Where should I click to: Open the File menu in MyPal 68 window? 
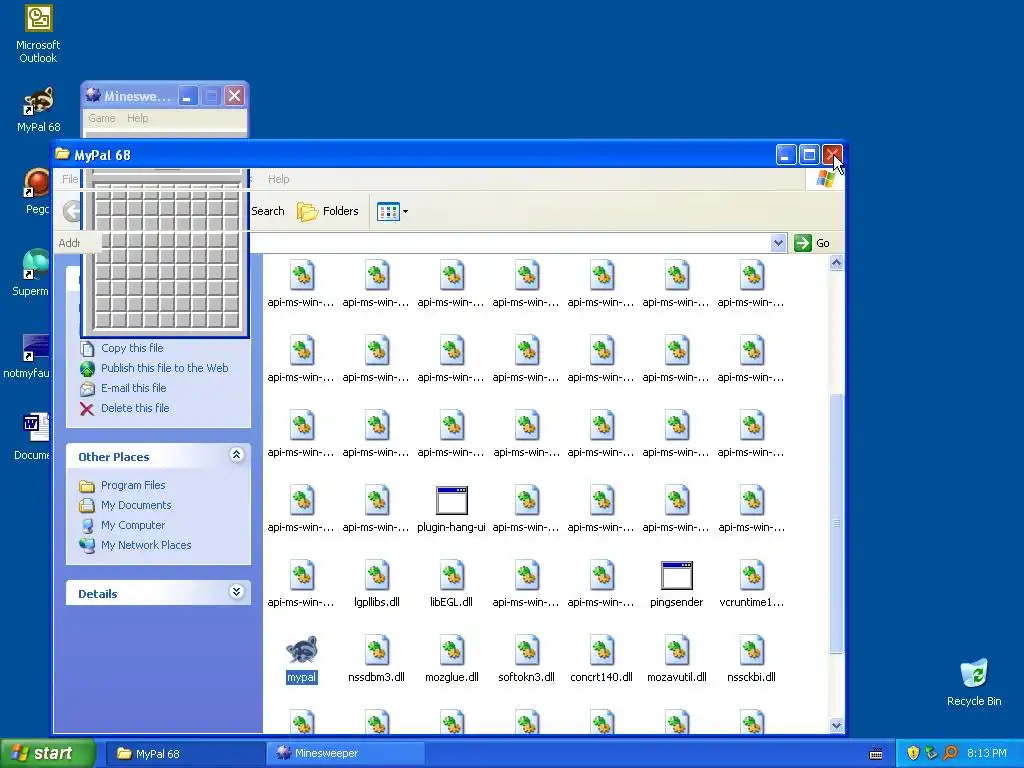tap(69, 179)
